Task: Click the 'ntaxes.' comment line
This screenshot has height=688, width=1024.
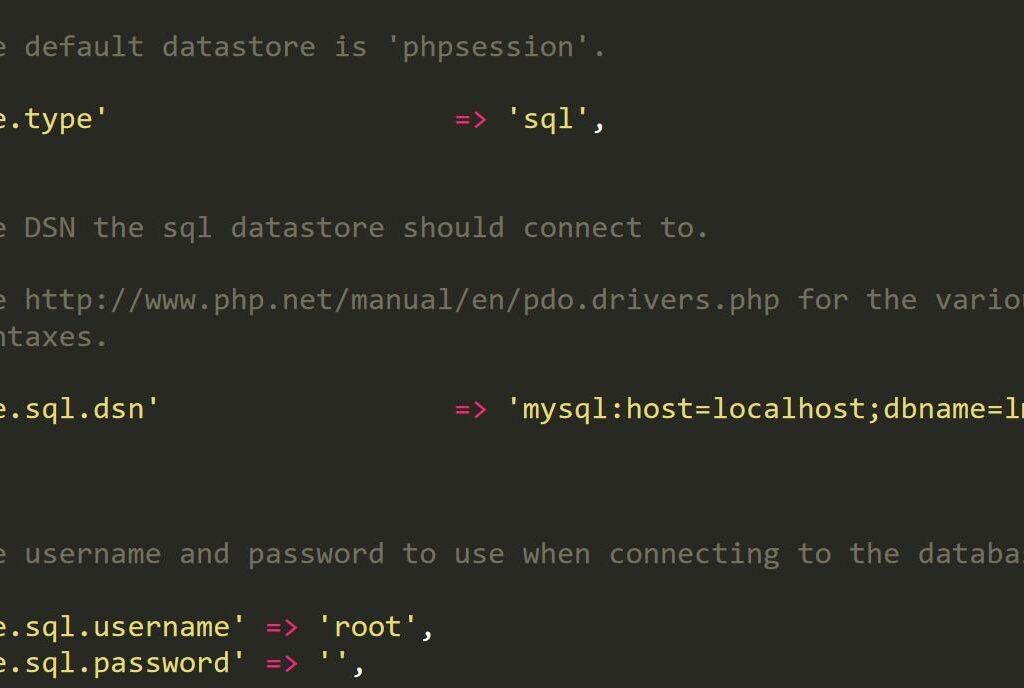Action: pos(54,337)
